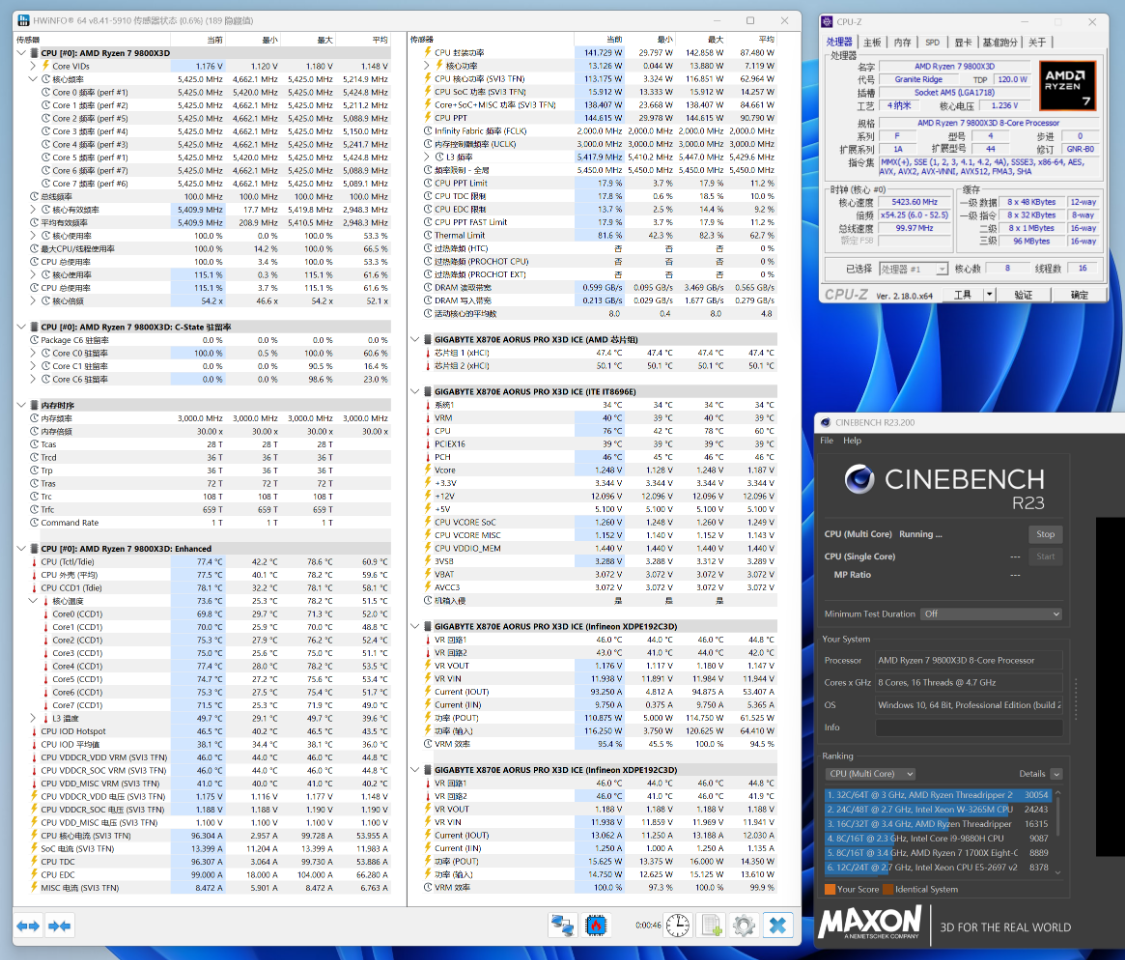This screenshot has height=960, width=1125.
Task: Click the CPU chip with flame icon
Action: tap(598, 926)
